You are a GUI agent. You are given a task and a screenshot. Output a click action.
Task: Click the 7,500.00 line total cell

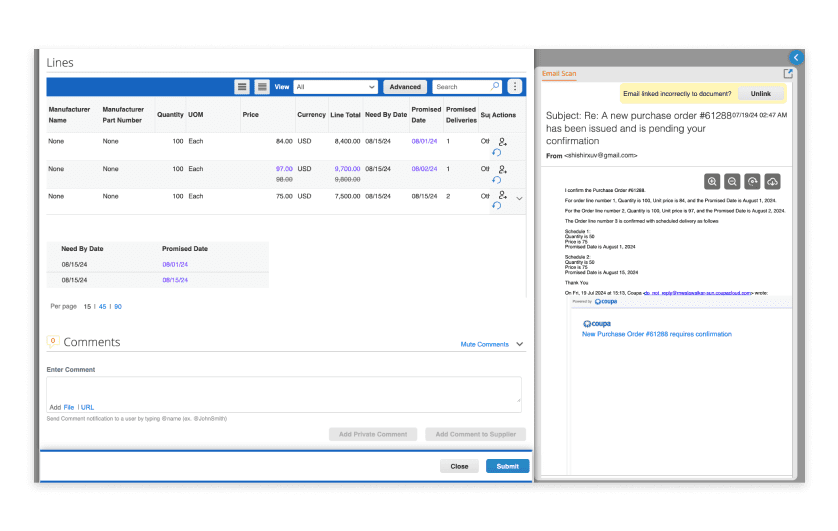pyautogui.click(x=347, y=196)
